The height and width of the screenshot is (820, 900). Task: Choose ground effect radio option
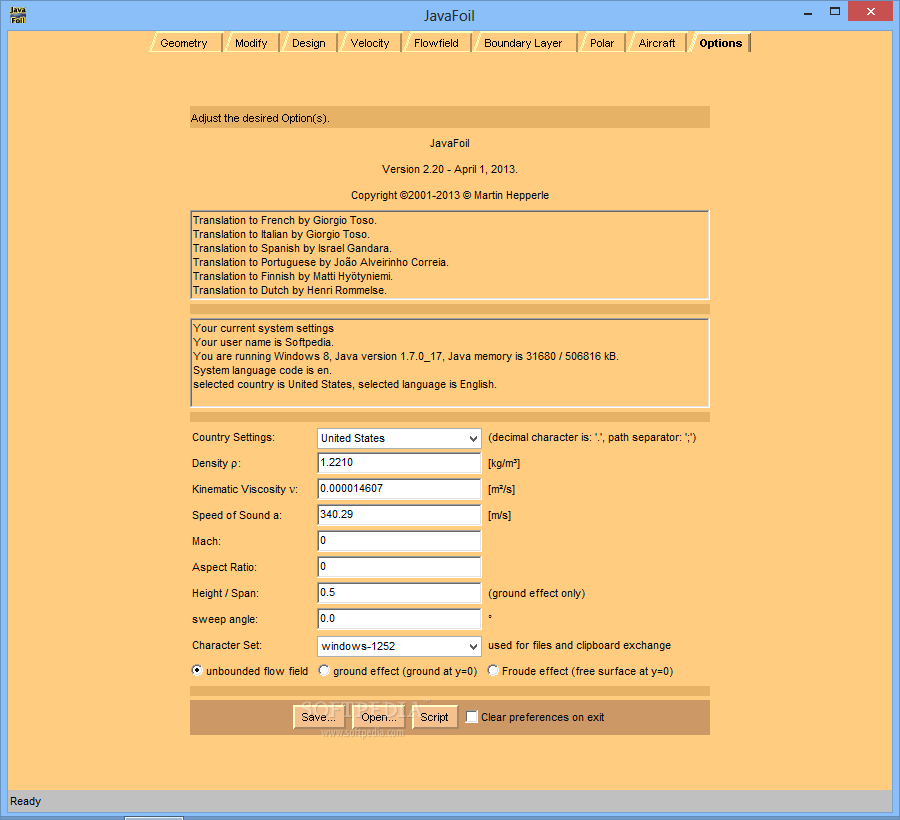(324, 670)
